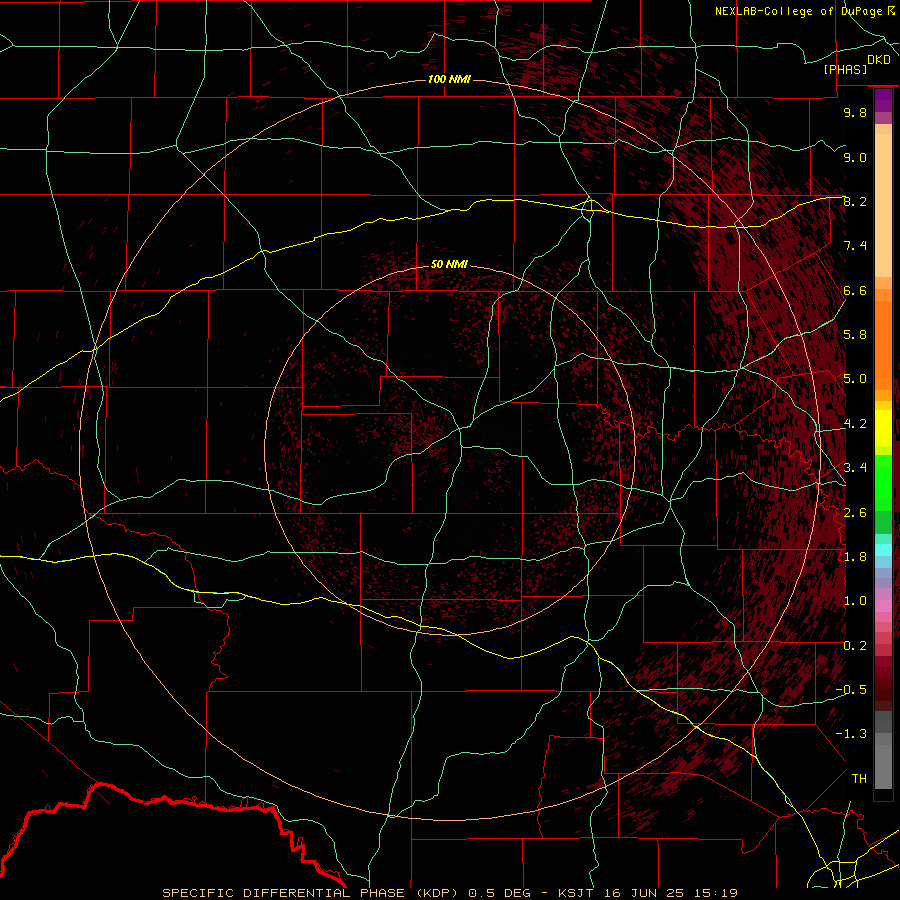
Task: Select the 3.4 scale value
Action: click(855, 467)
